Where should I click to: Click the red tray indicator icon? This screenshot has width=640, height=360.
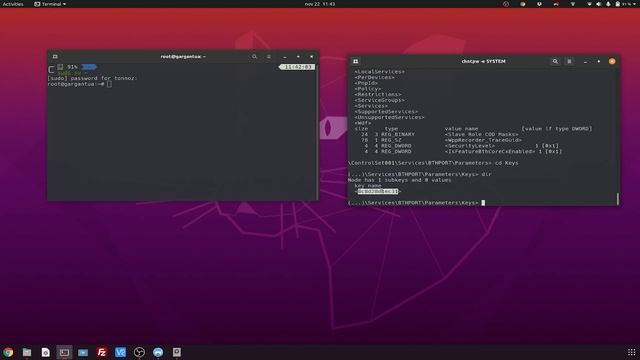pos(556,4)
